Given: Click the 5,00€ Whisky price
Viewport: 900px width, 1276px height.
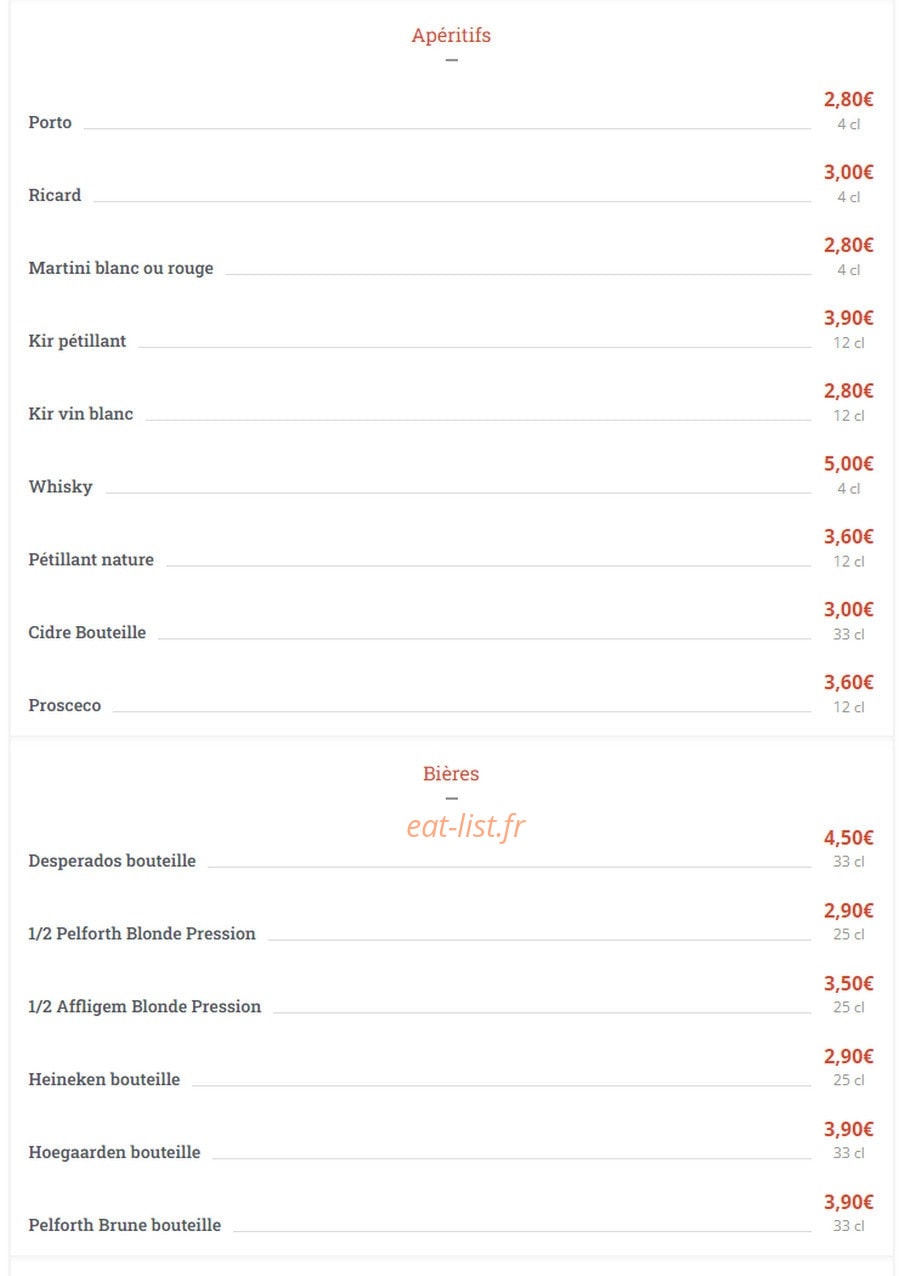Looking at the screenshot, I should 849,464.
